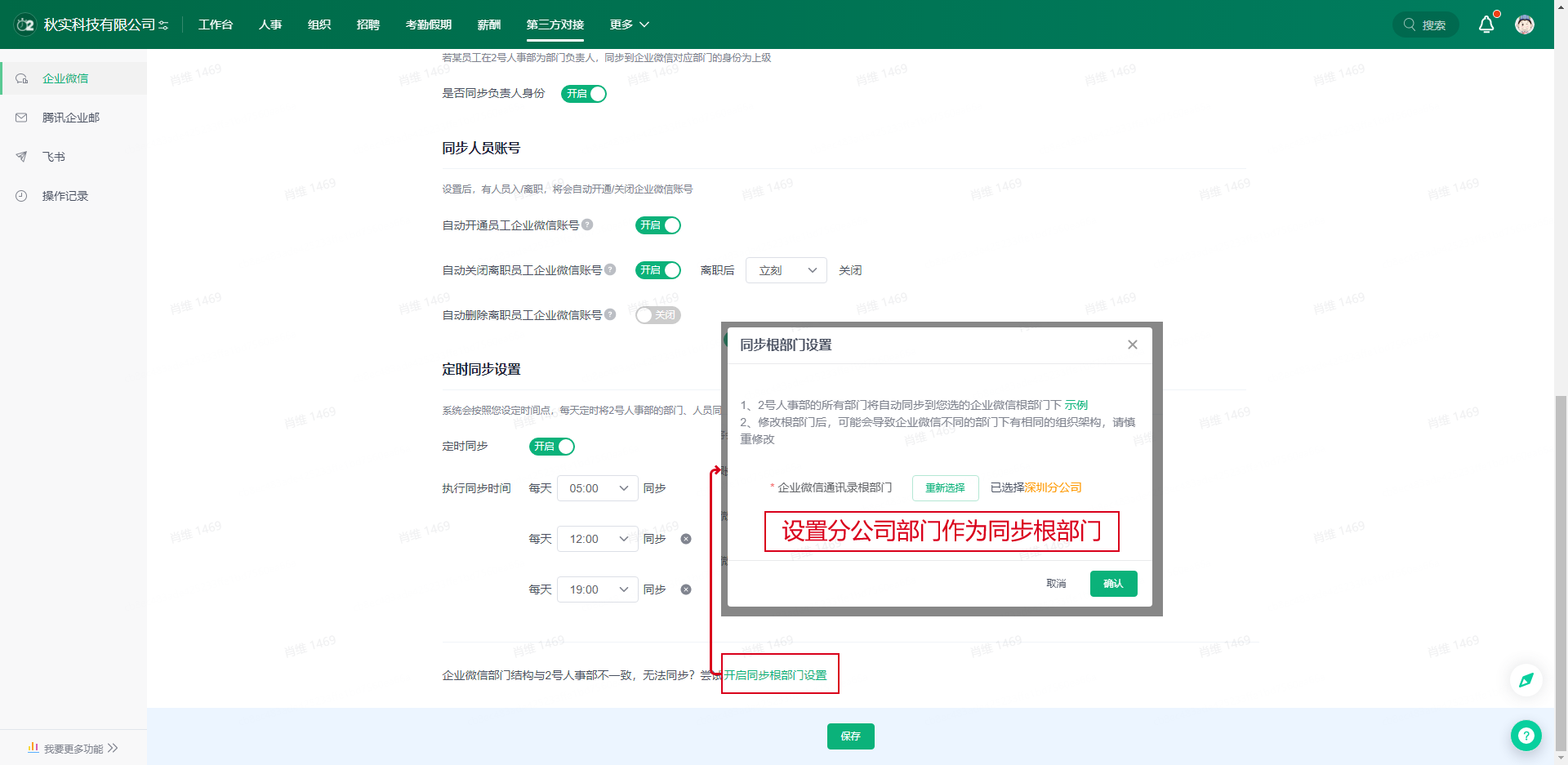
Task: Click help icon next to 自动开通员工企业微信账号
Action: pos(587,225)
